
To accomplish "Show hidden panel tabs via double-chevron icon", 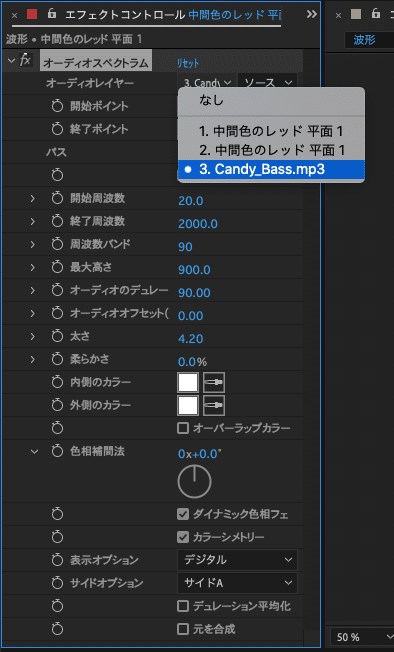I will 312,14.
